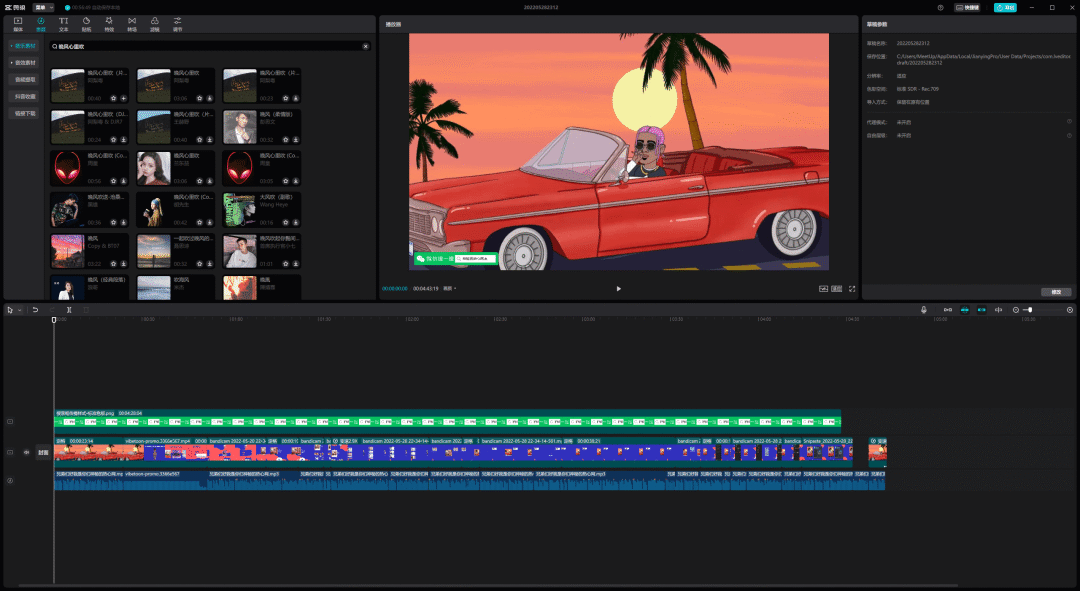The height and width of the screenshot is (591, 1080).
Task: Toggle the preview scope/waveform icon
Action: coord(823,289)
